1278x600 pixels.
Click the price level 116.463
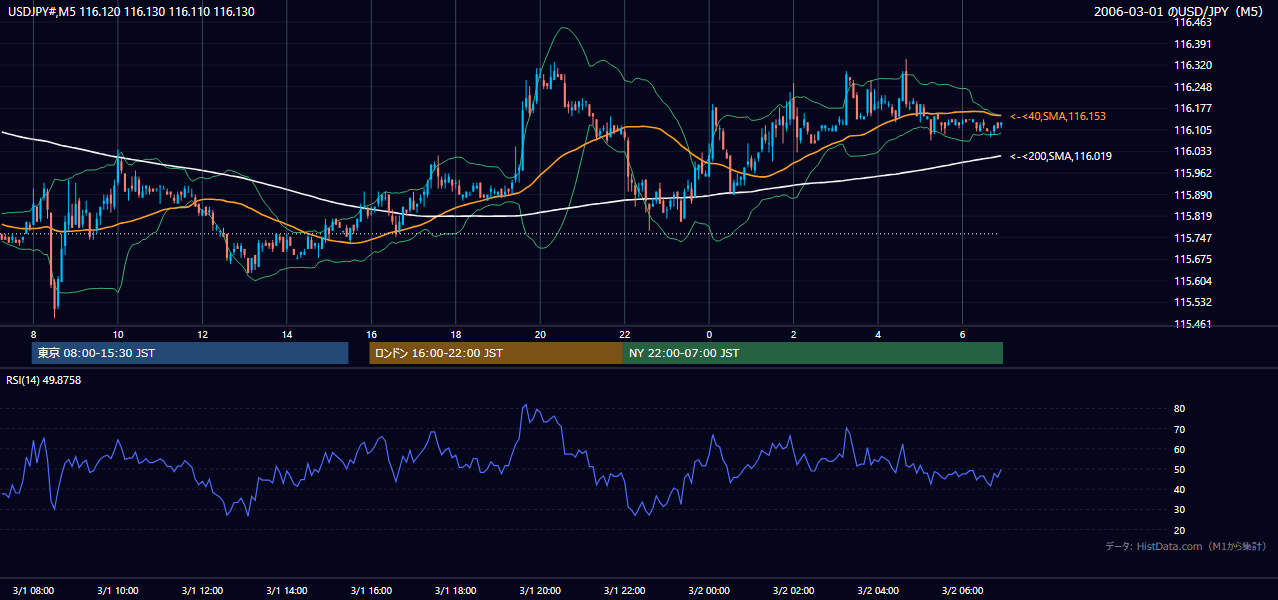click(1193, 22)
